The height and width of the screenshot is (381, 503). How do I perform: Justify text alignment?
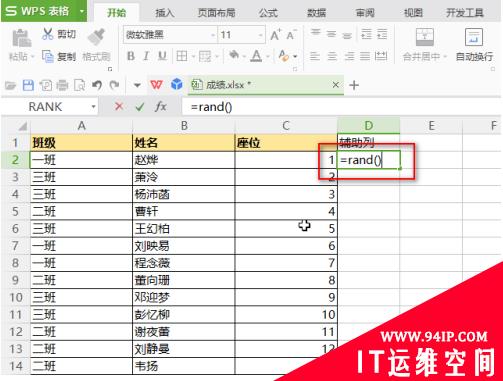click(365, 56)
